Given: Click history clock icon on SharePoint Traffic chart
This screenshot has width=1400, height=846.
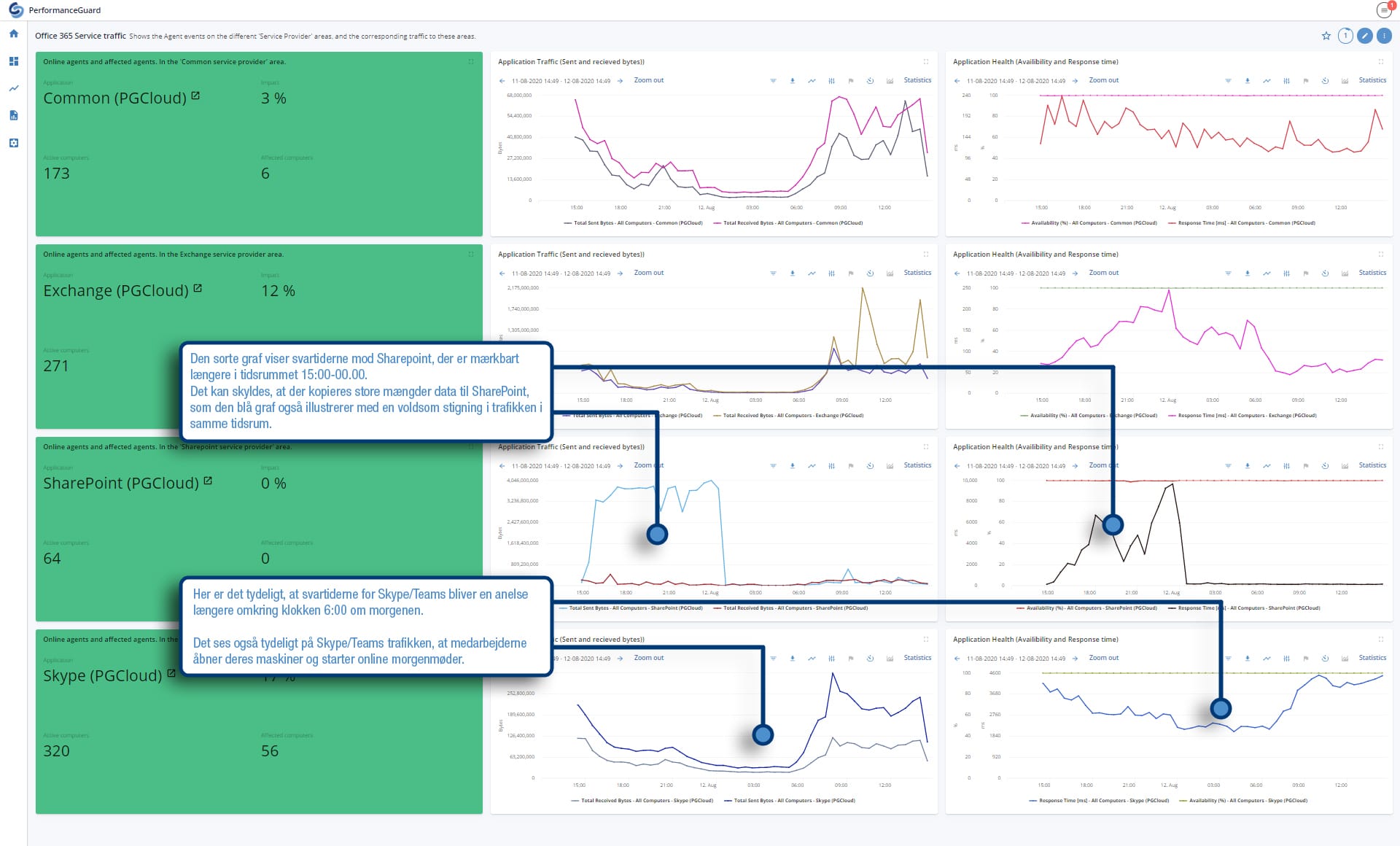Looking at the screenshot, I should [x=870, y=466].
